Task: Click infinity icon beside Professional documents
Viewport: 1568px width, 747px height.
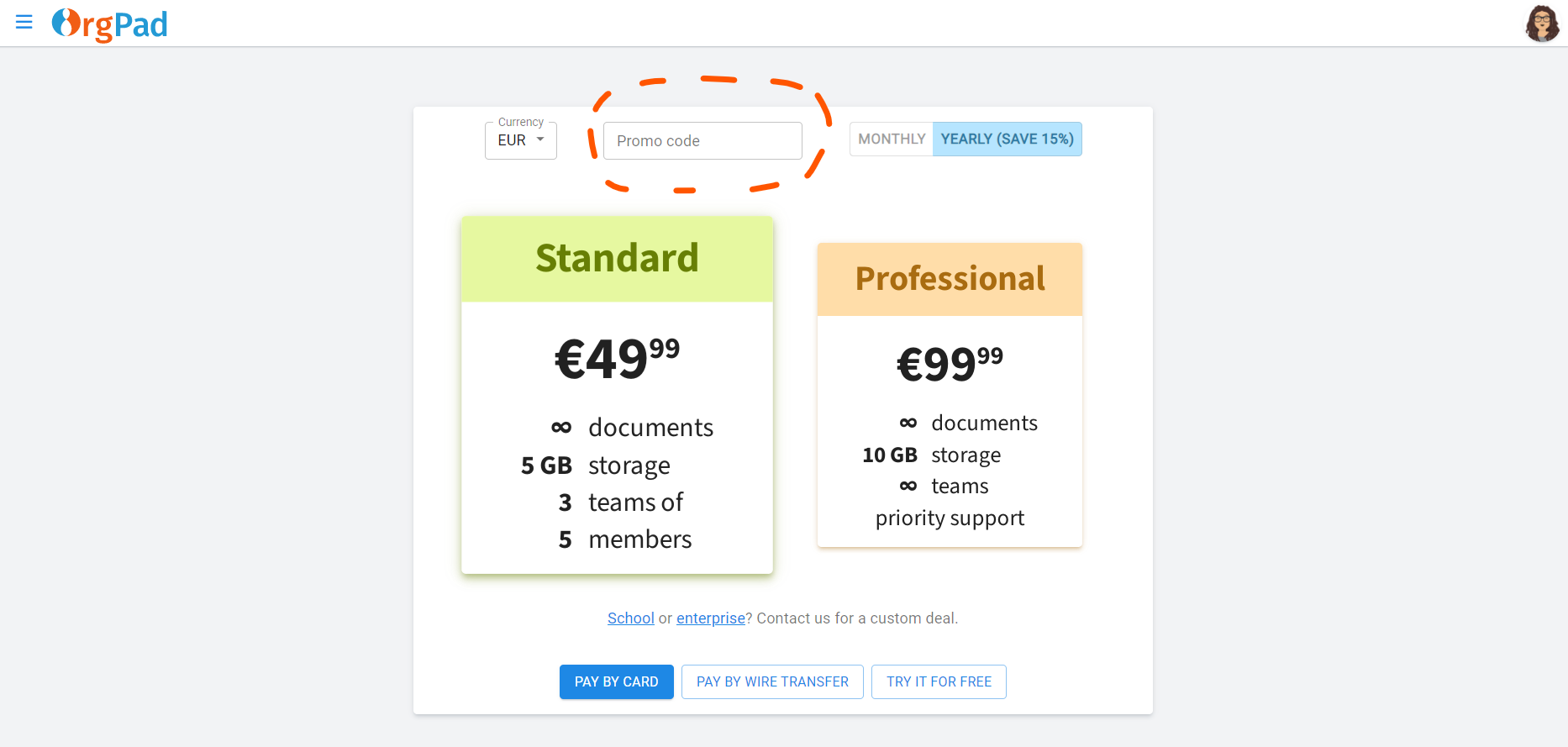Action: pyautogui.click(x=908, y=423)
